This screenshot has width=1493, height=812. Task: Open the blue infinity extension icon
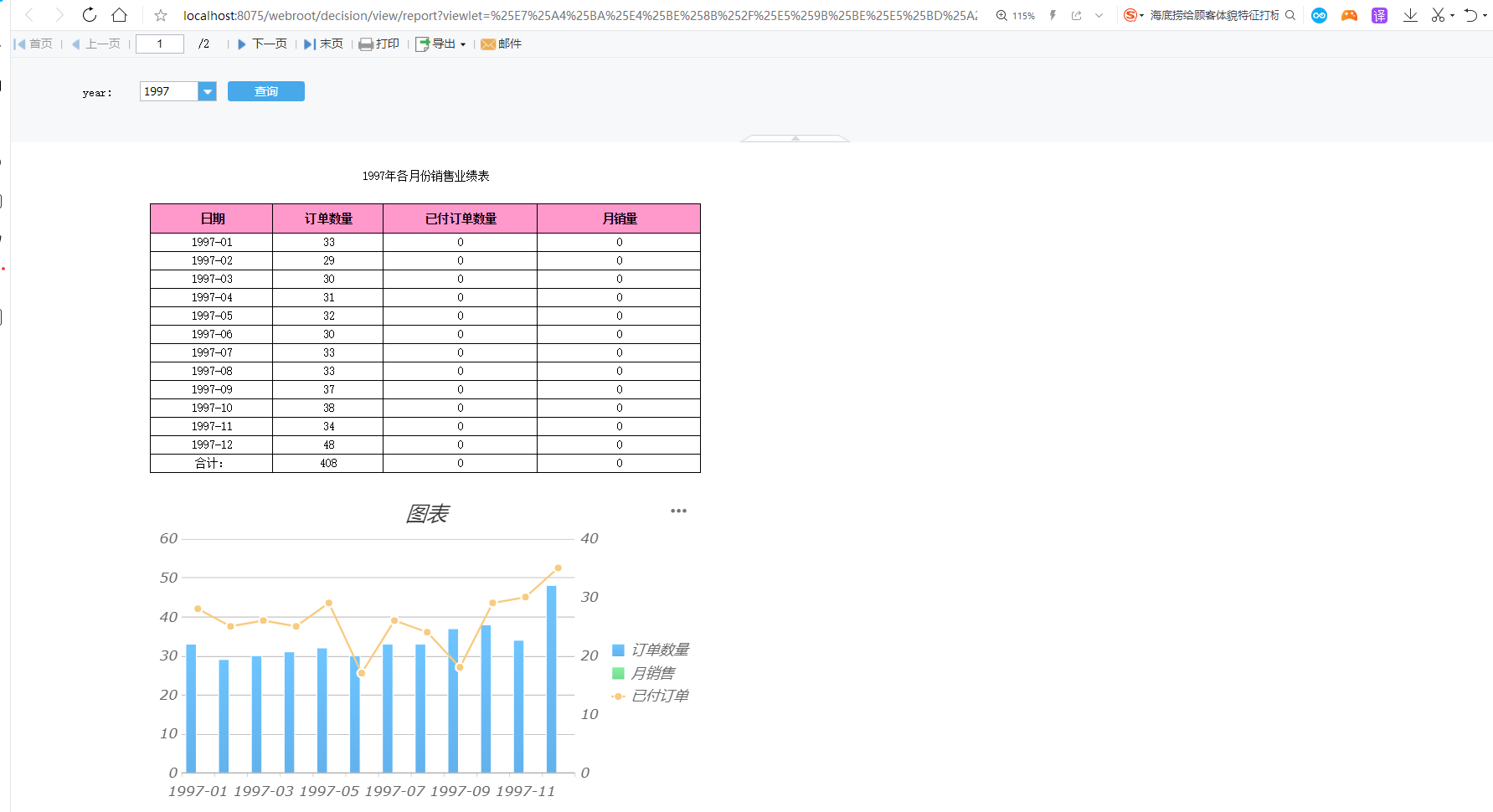(x=1319, y=15)
